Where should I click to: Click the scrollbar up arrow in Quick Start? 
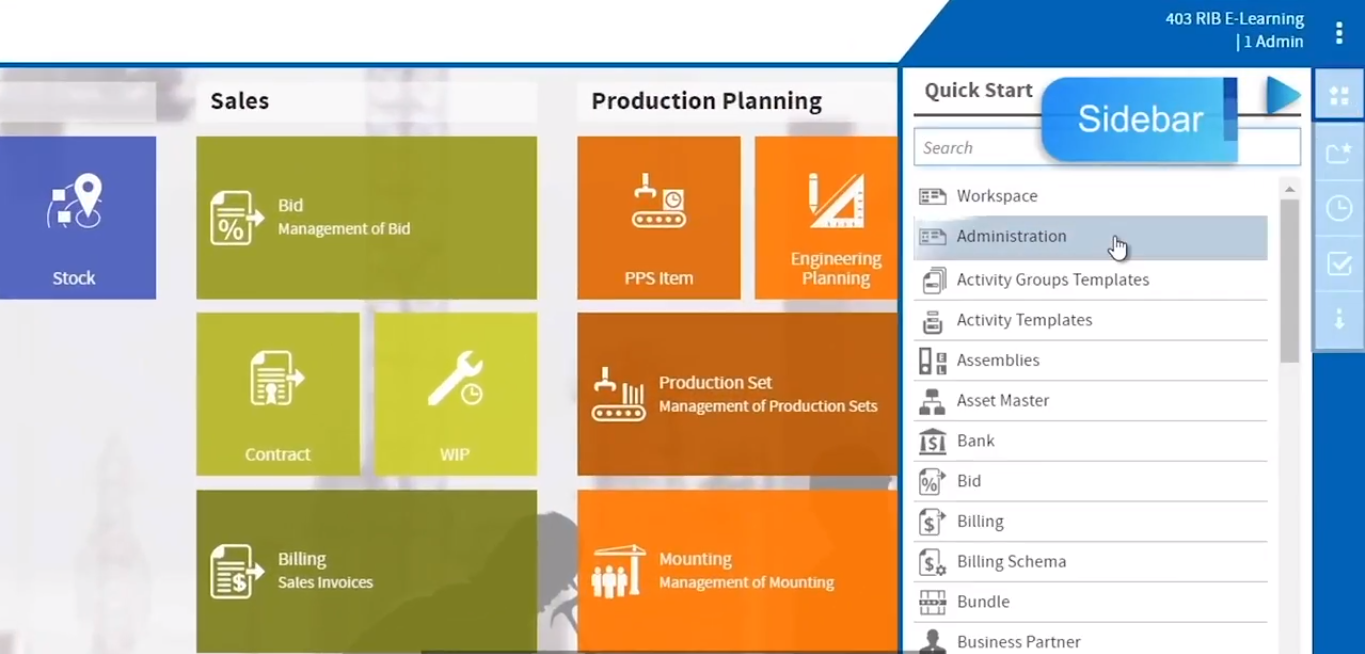click(x=1289, y=189)
